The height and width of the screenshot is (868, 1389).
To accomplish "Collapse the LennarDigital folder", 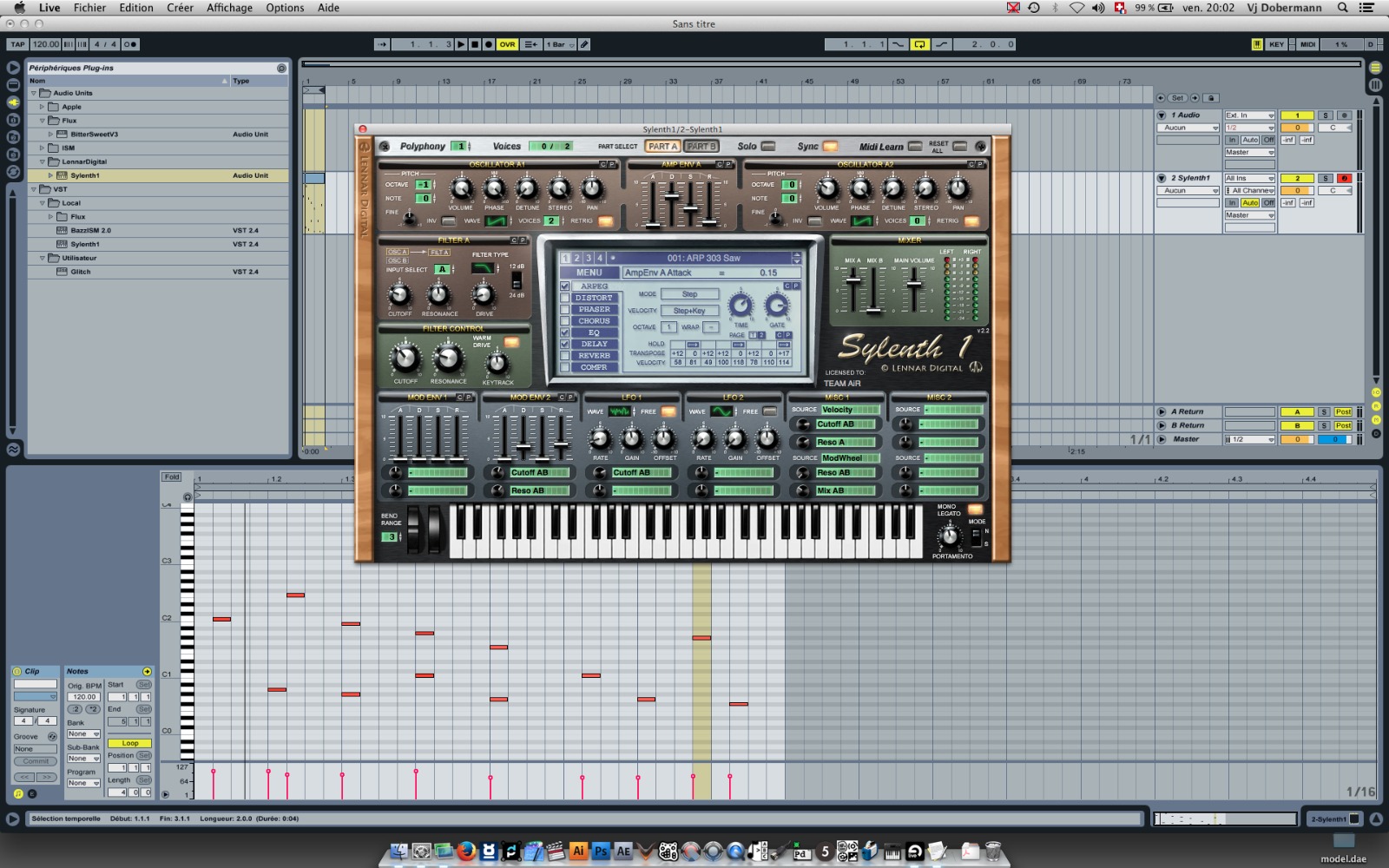I will (x=42, y=161).
